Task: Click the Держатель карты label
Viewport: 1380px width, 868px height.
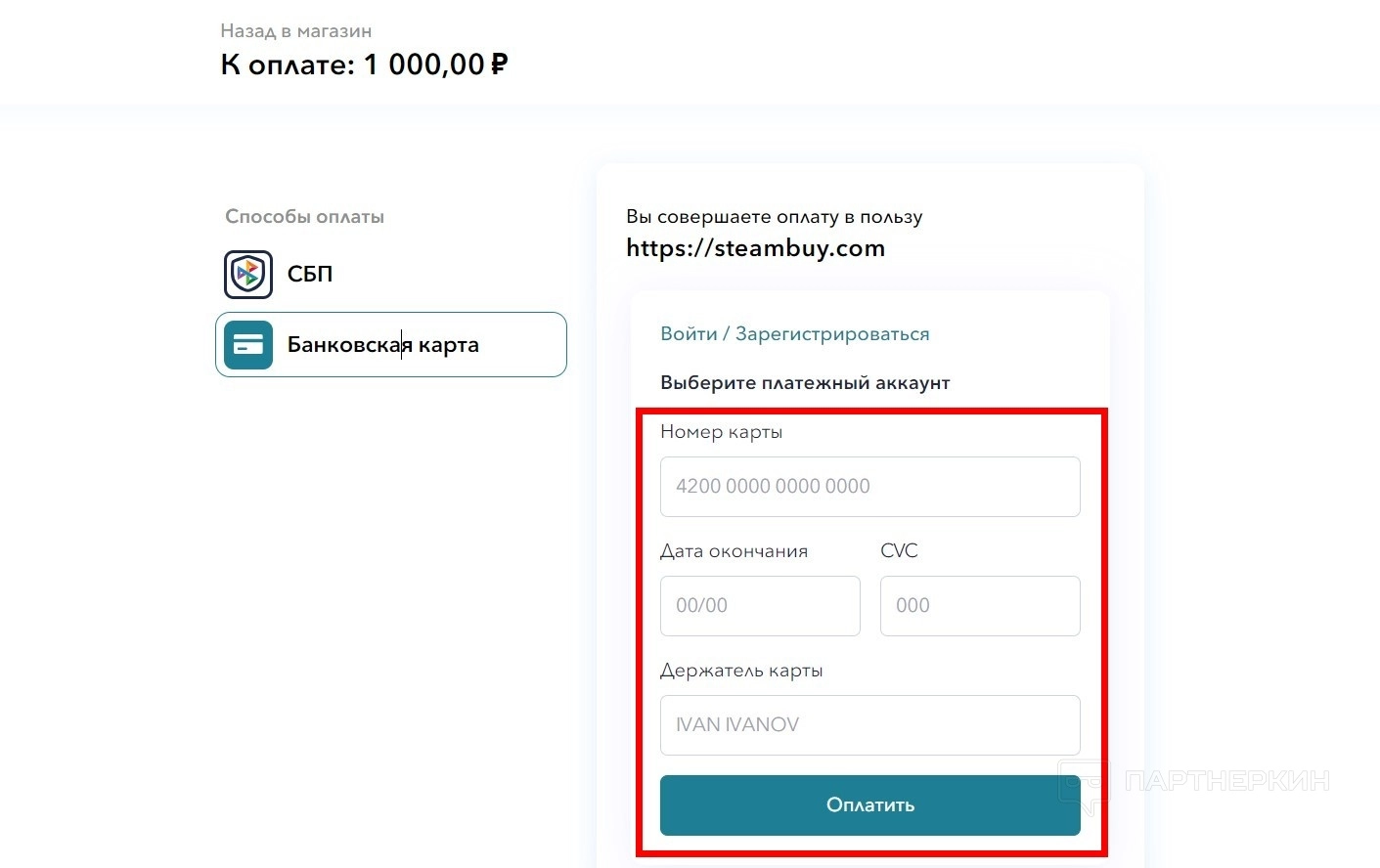Action: pos(740,671)
